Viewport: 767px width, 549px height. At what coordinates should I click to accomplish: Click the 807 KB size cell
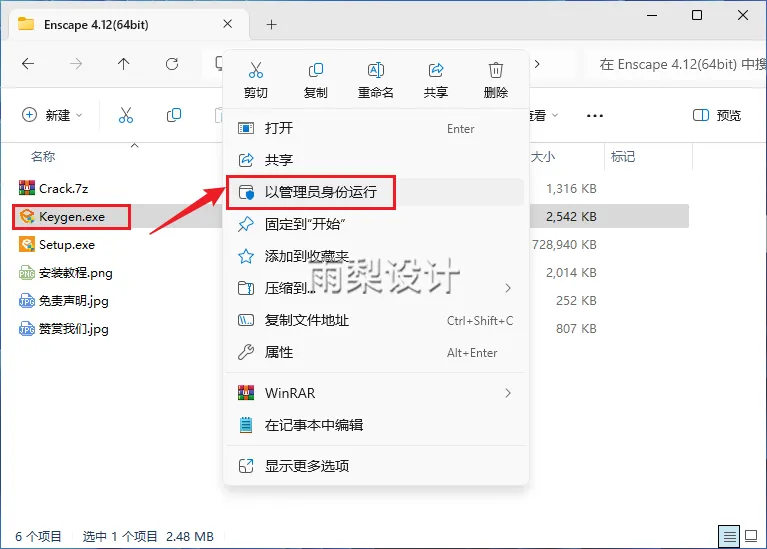[576, 329]
